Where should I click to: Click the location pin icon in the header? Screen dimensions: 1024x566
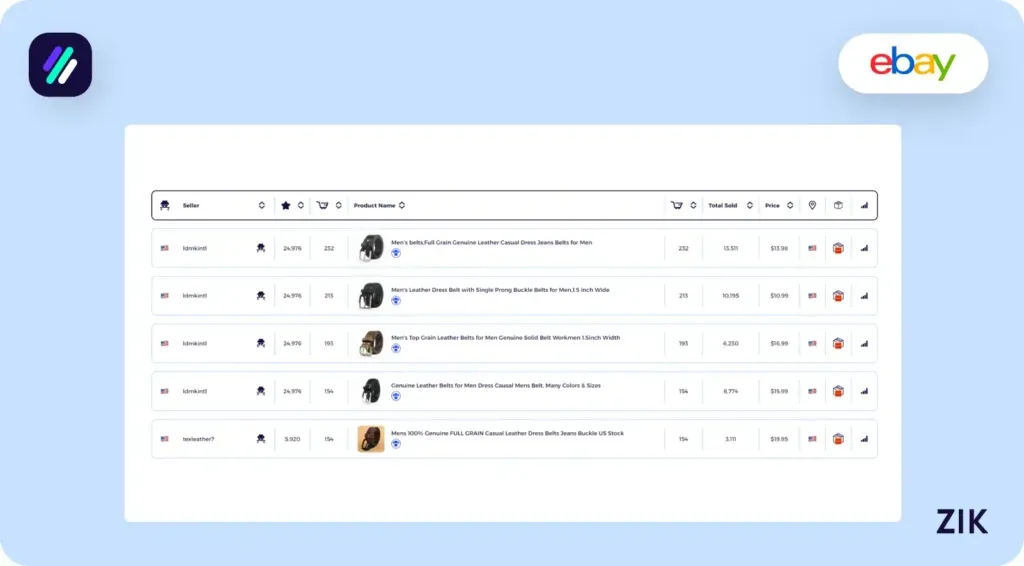pos(812,205)
